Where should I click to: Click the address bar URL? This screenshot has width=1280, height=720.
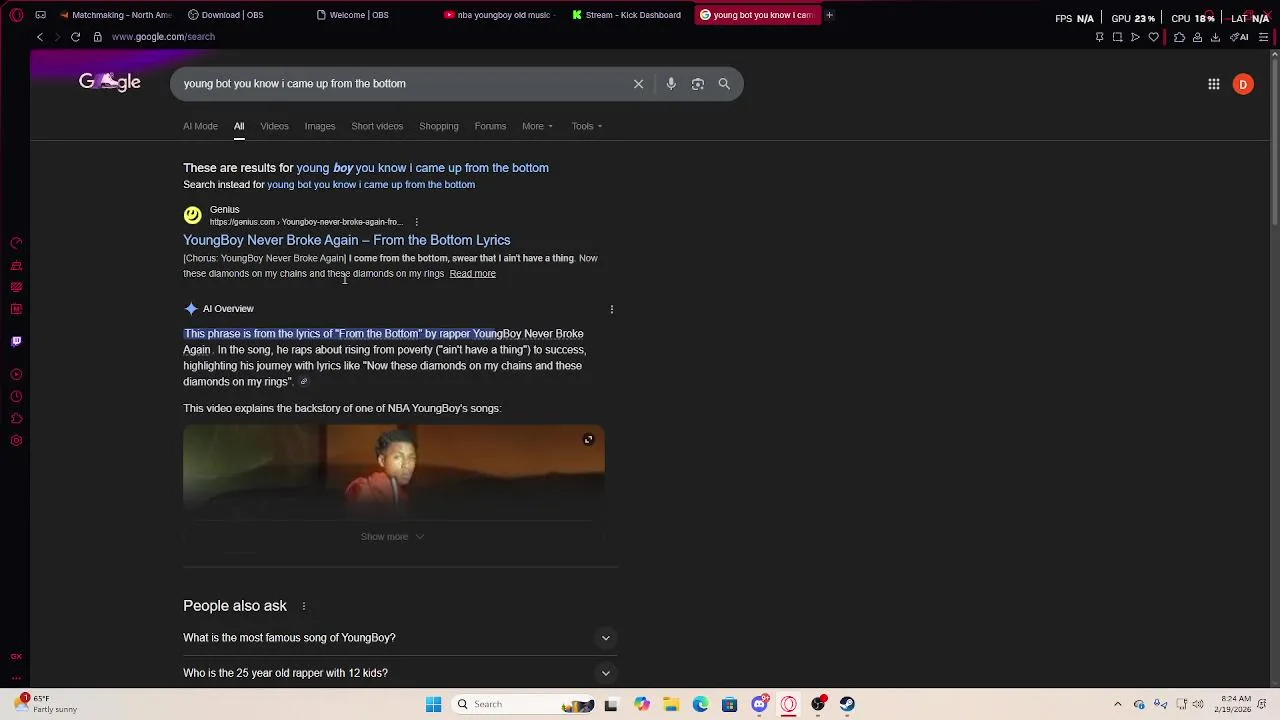(x=163, y=37)
